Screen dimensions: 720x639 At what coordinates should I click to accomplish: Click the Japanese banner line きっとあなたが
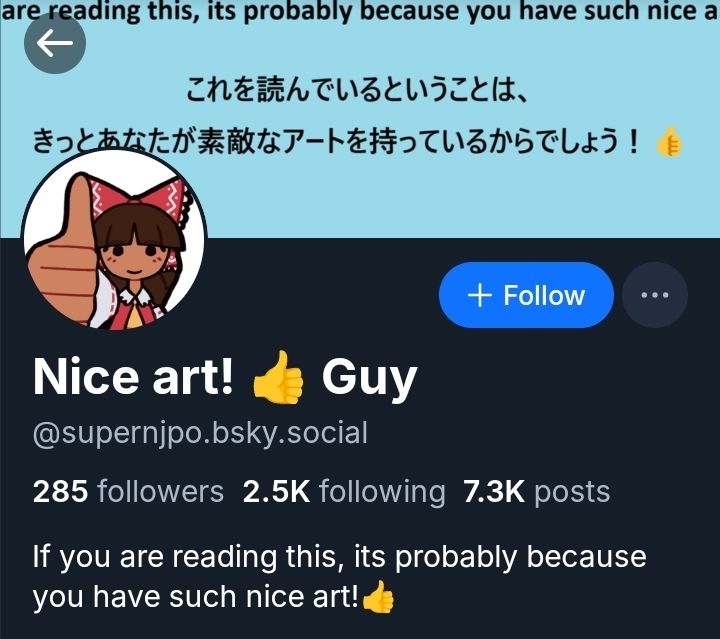point(335,141)
